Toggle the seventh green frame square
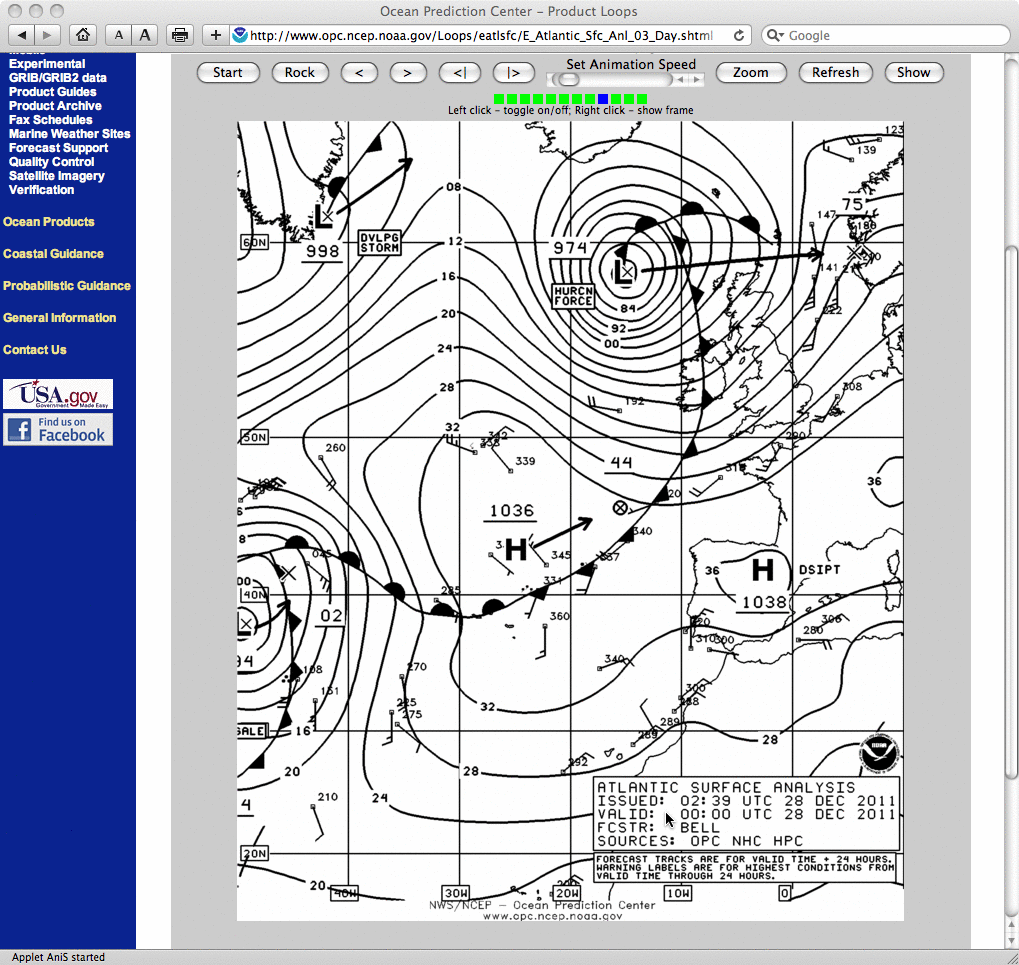This screenshot has height=965, width=1019. [577, 99]
